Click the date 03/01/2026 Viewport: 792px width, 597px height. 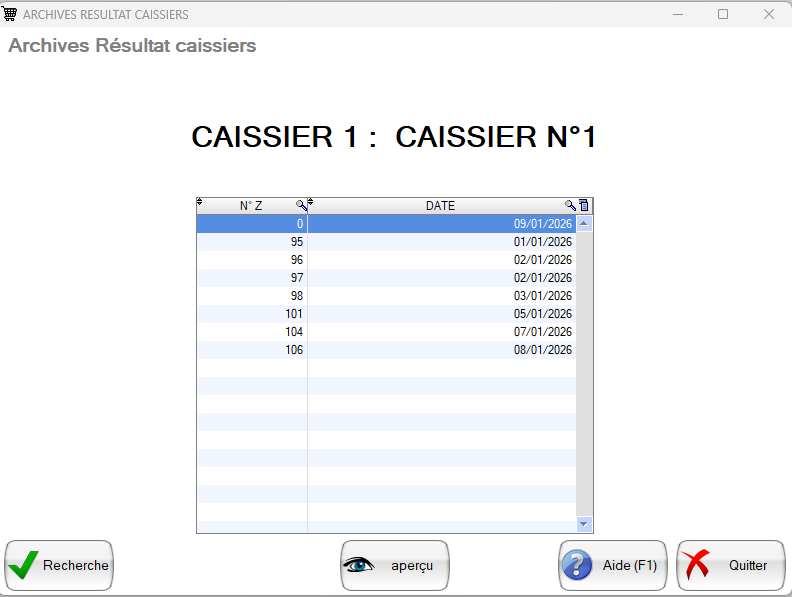click(x=542, y=296)
